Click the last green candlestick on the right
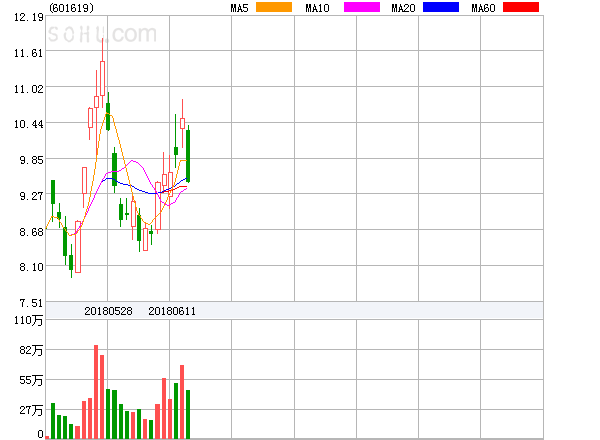 [188, 156]
